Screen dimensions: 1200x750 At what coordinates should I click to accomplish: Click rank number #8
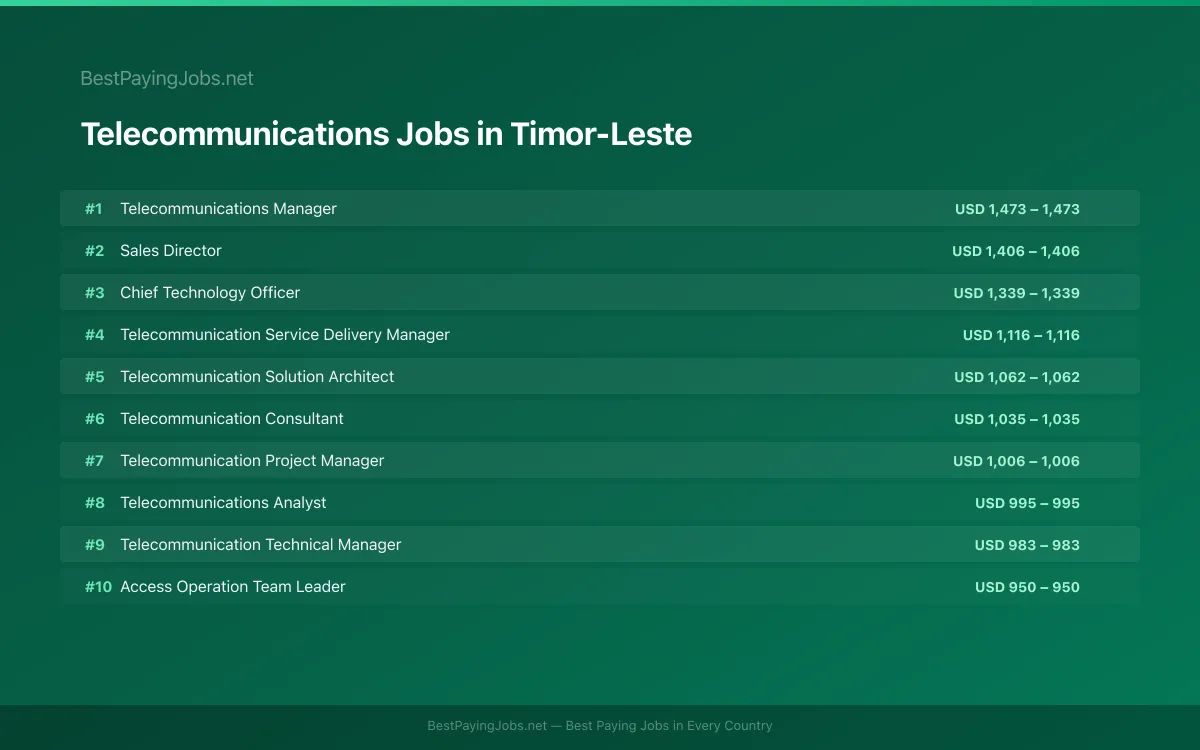(x=94, y=503)
